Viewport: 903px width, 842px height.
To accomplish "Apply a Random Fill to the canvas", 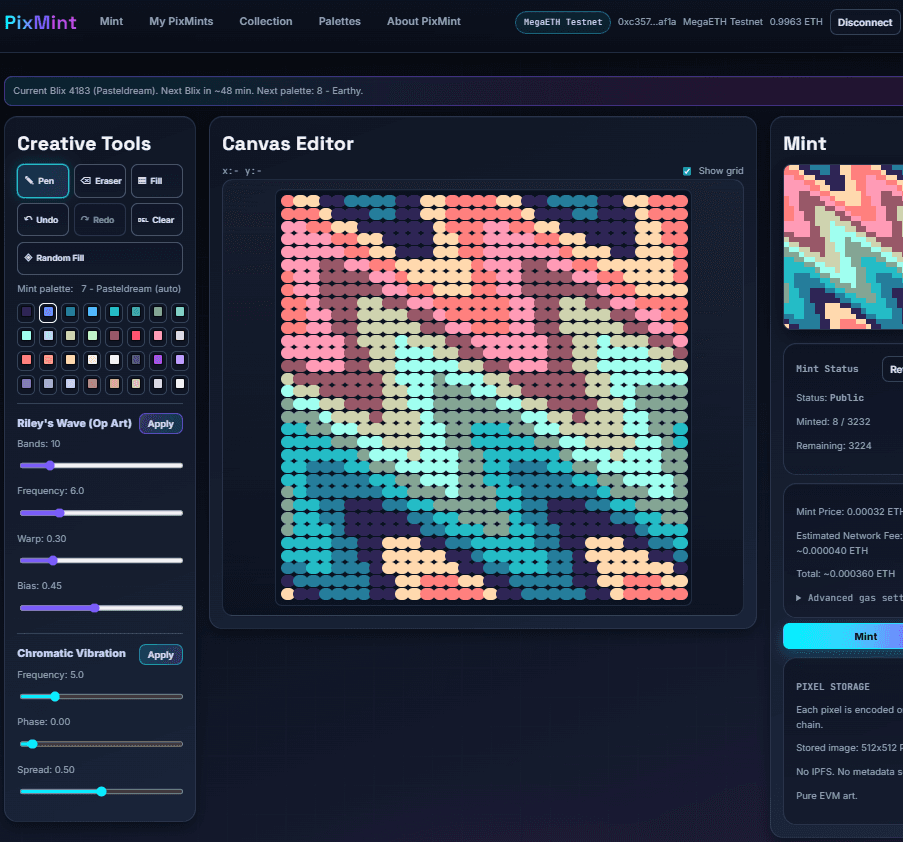I will point(99,258).
